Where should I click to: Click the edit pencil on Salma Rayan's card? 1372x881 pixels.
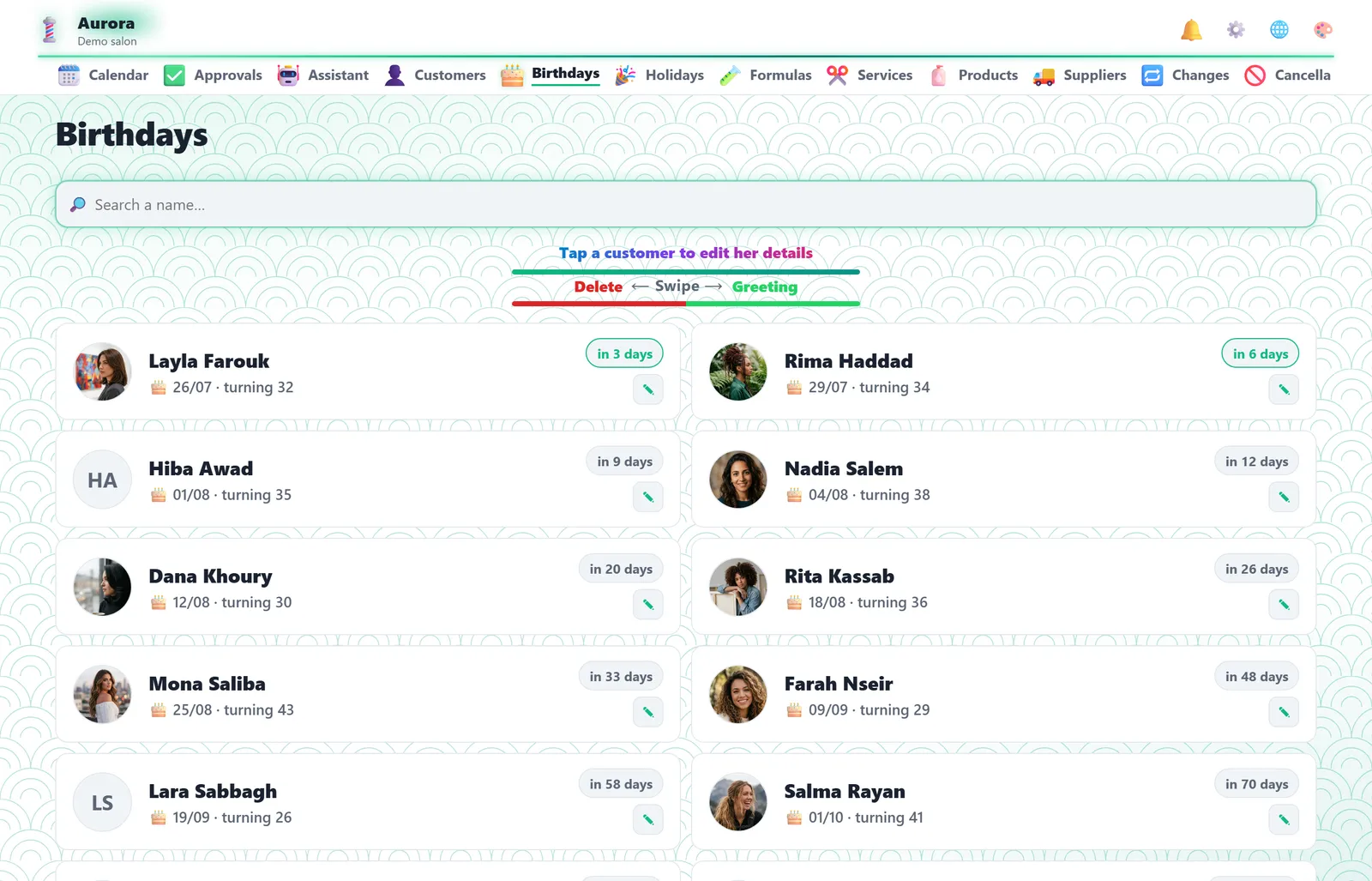tap(1284, 819)
